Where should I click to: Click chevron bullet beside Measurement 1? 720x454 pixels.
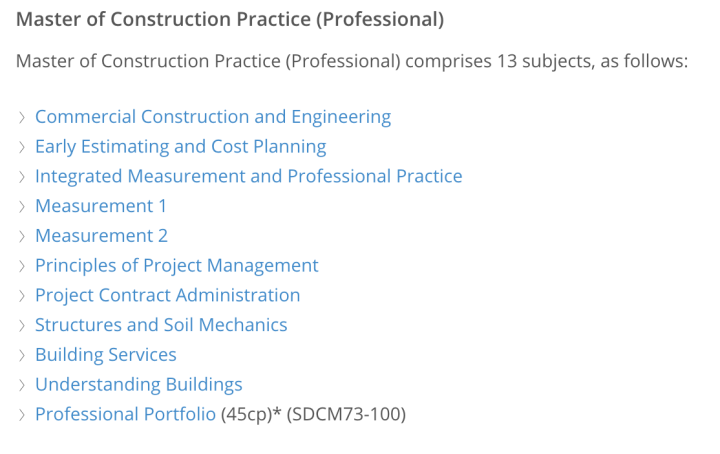pos(22,207)
